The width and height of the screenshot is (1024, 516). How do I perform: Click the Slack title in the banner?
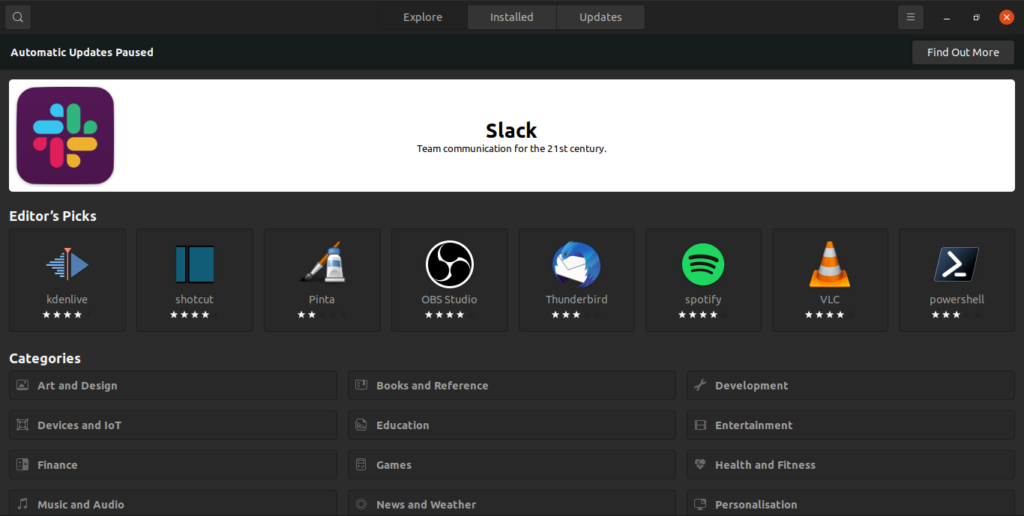[x=511, y=130]
